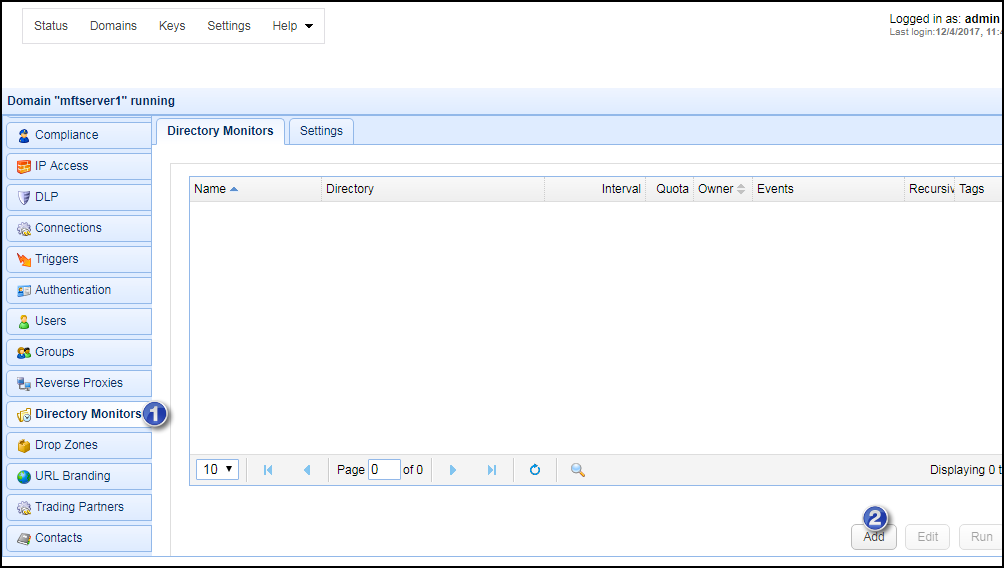This screenshot has height=568, width=1004.
Task: Go to next page arrow
Action: point(453,470)
